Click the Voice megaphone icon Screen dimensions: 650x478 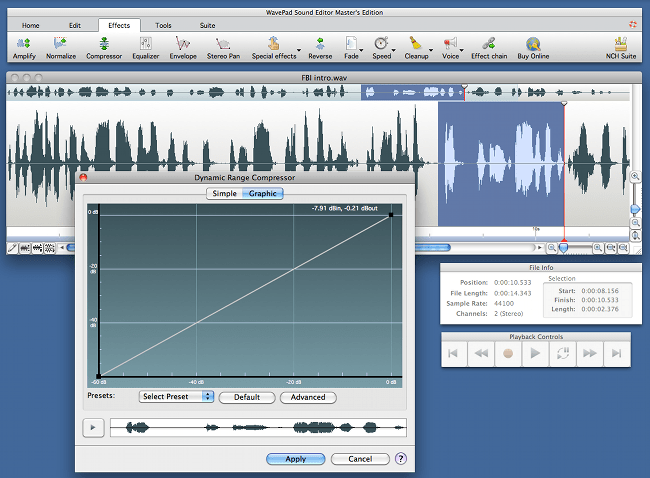pyautogui.click(x=450, y=43)
